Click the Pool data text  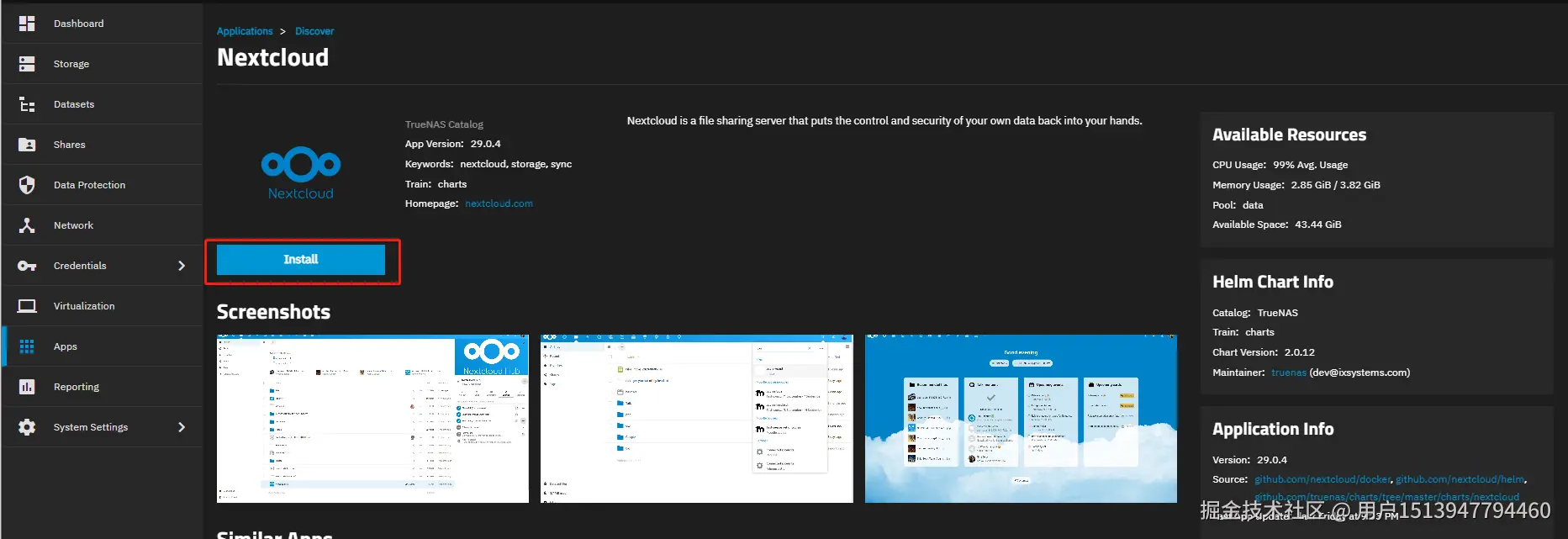[x=1238, y=205]
